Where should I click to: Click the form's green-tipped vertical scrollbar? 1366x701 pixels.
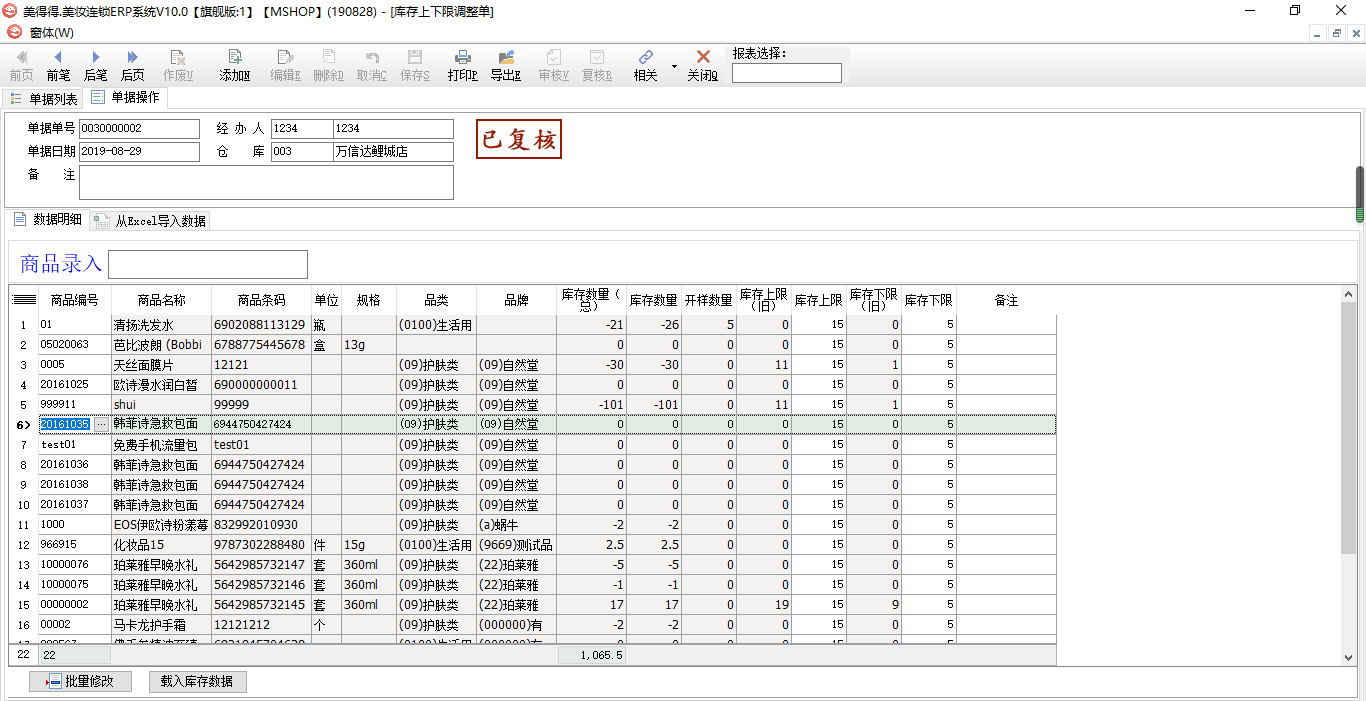click(x=1360, y=194)
